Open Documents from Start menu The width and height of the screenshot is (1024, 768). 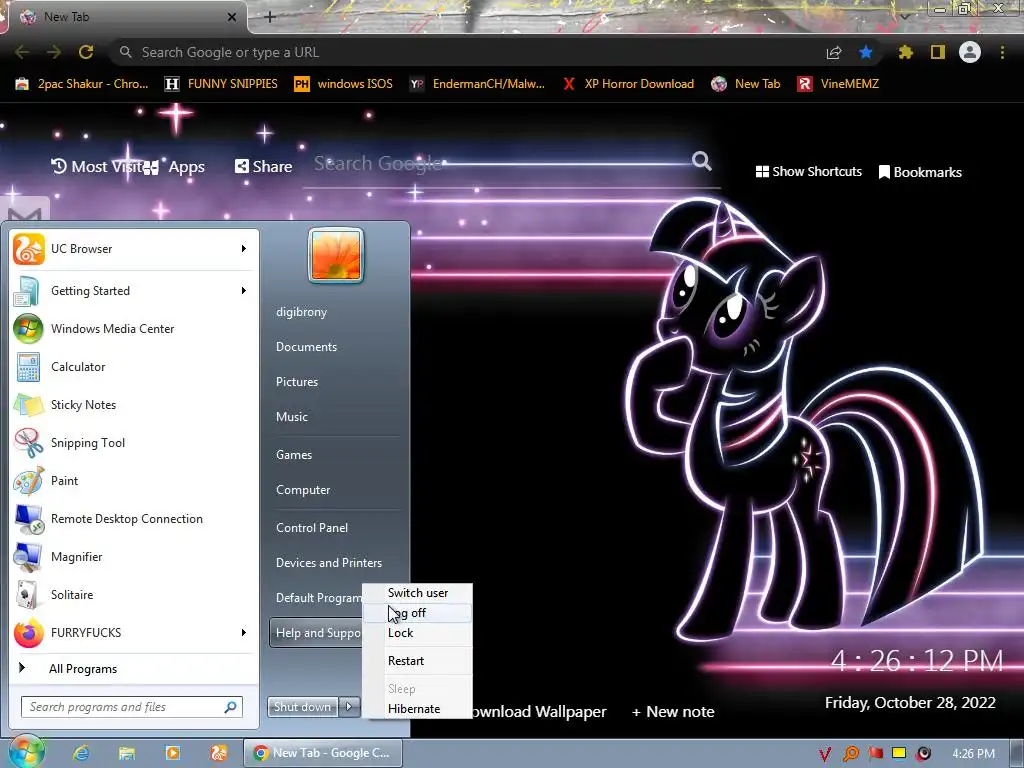coord(306,347)
